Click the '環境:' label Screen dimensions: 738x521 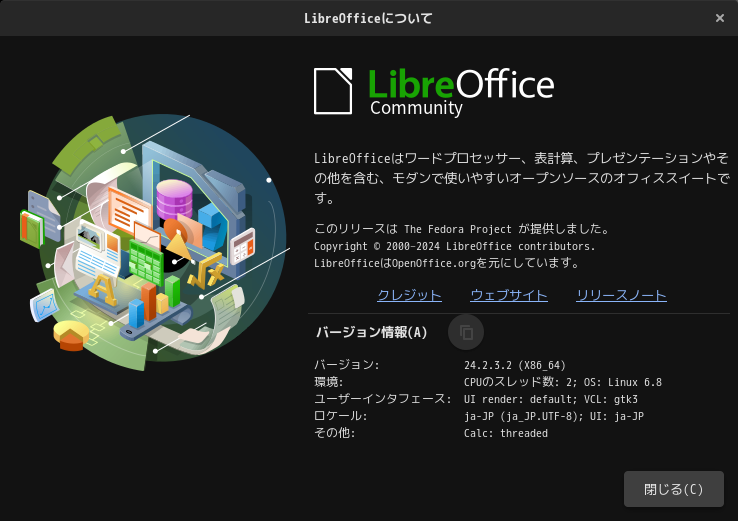tap(329, 382)
